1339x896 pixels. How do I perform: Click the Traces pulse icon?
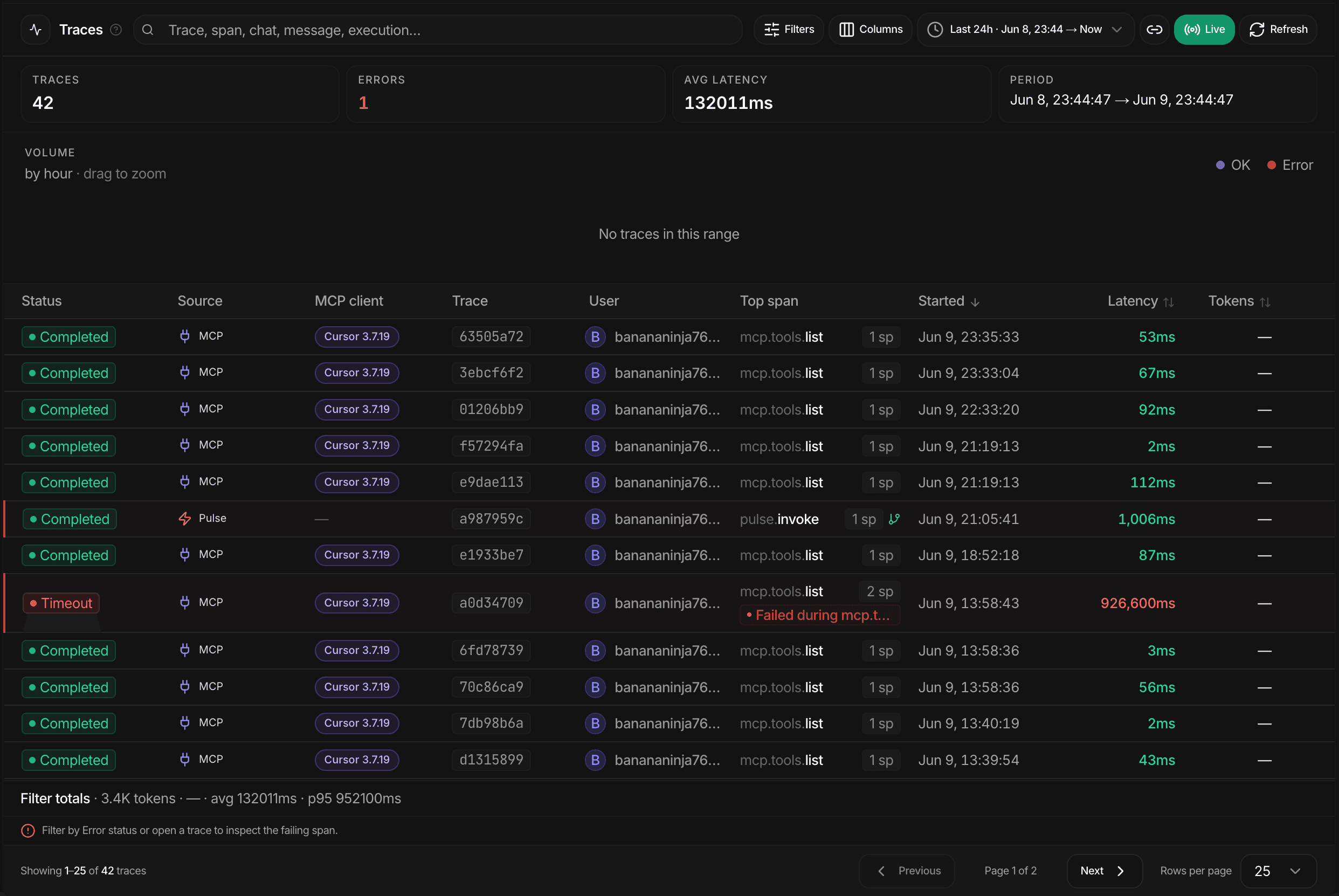coord(36,30)
